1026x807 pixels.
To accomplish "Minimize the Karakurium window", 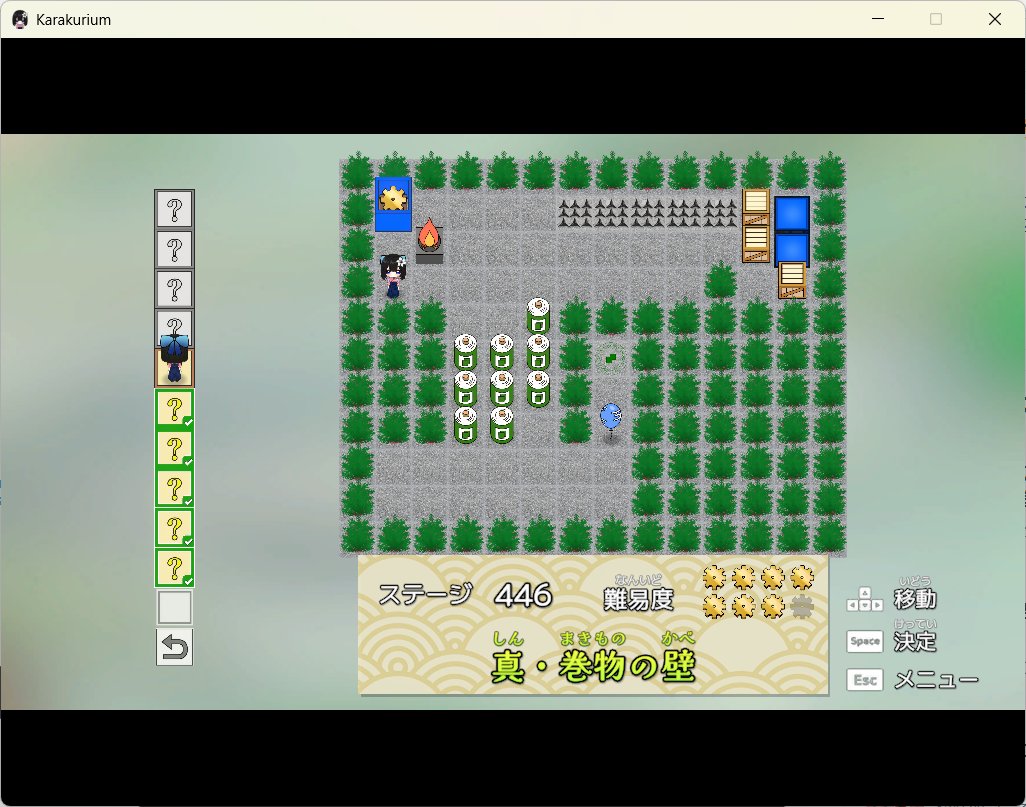I will 878,19.
